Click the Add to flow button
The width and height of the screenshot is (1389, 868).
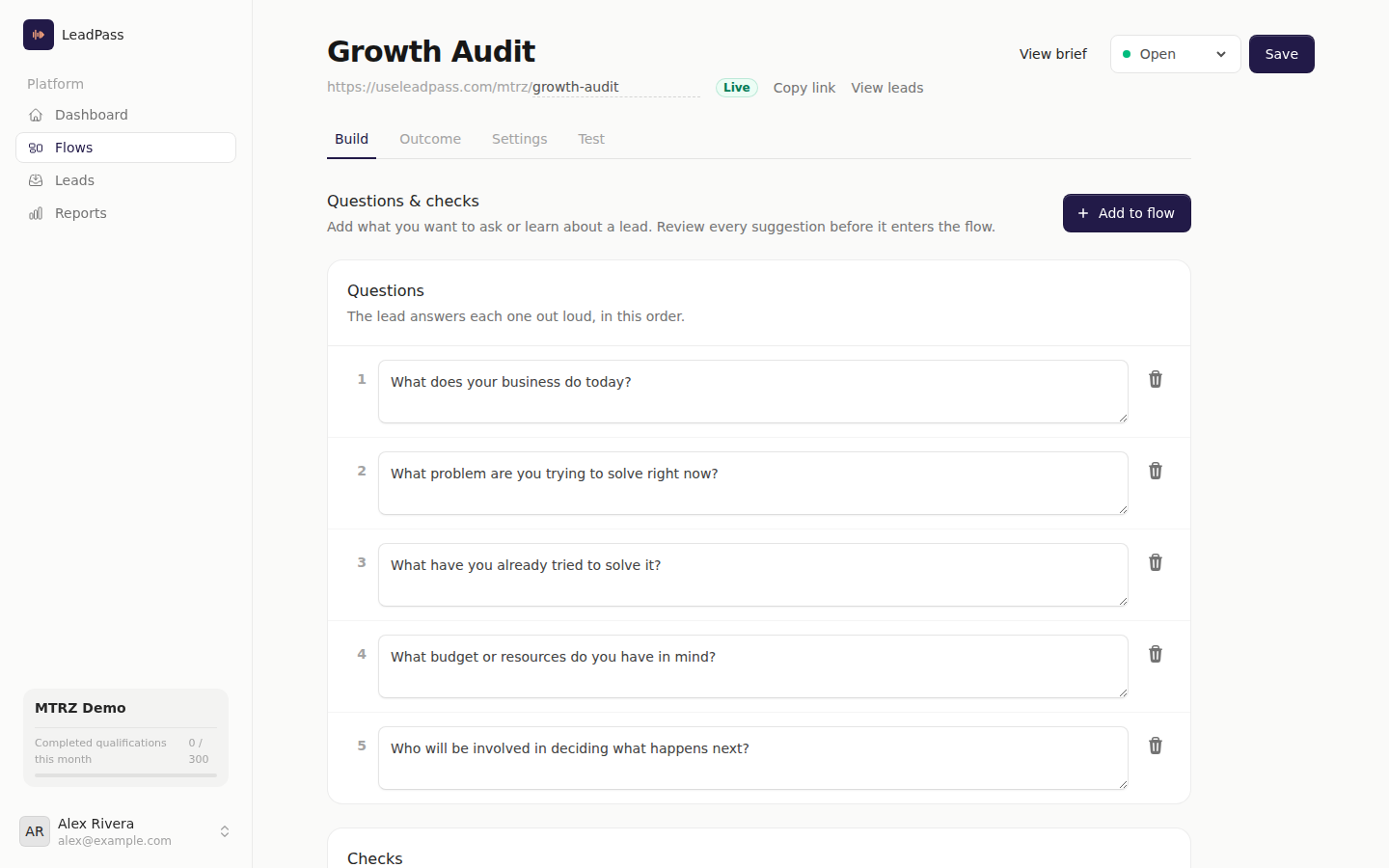(x=1127, y=213)
